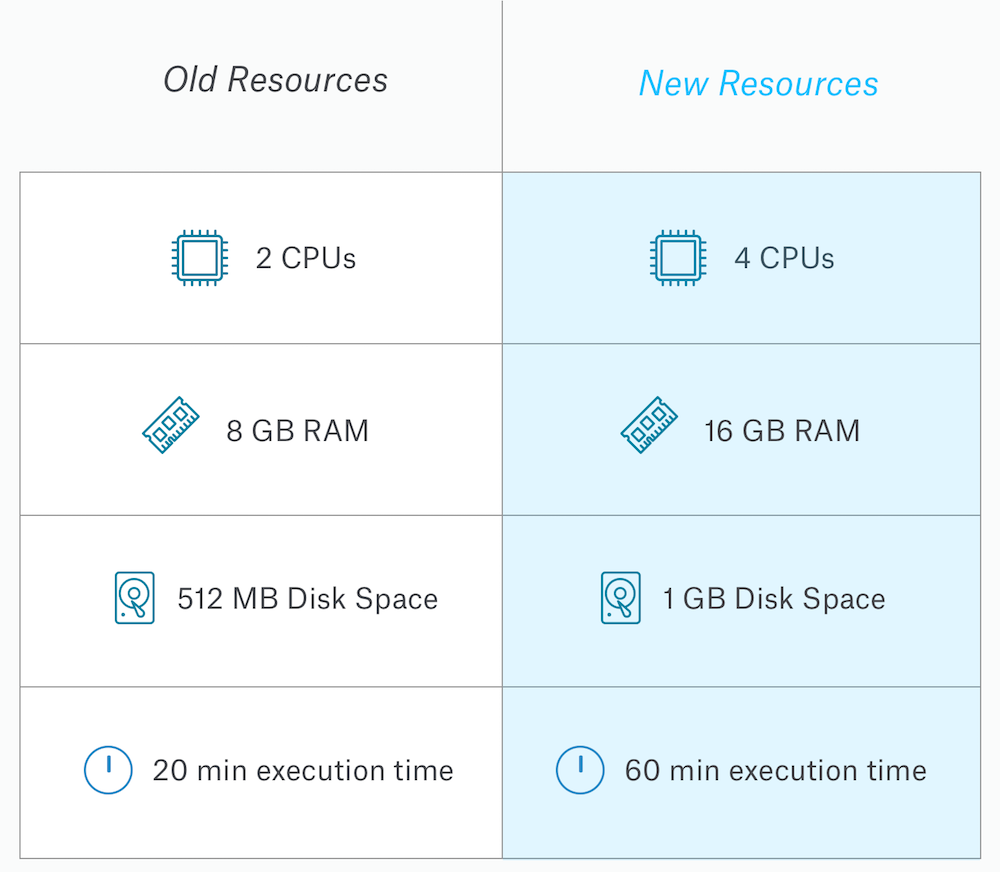The width and height of the screenshot is (1000, 872).
Task: Click the clock icon beside 60 min execution time
Action: (580, 770)
